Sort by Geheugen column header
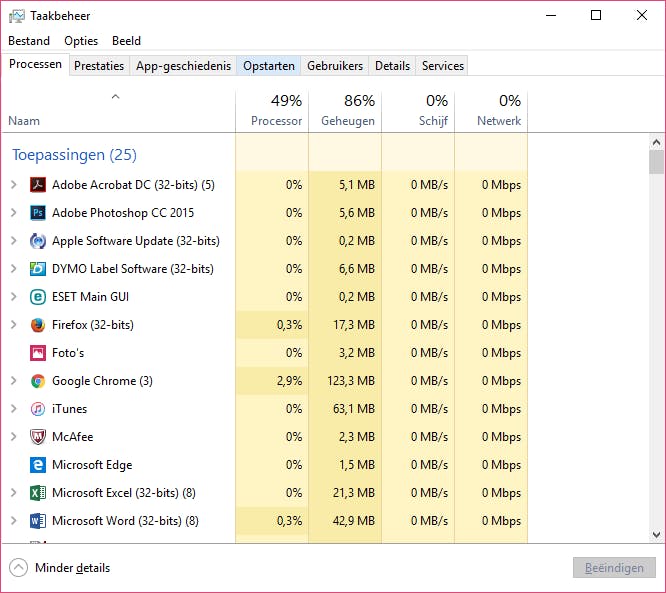The image size is (666, 593). (345, 111)
